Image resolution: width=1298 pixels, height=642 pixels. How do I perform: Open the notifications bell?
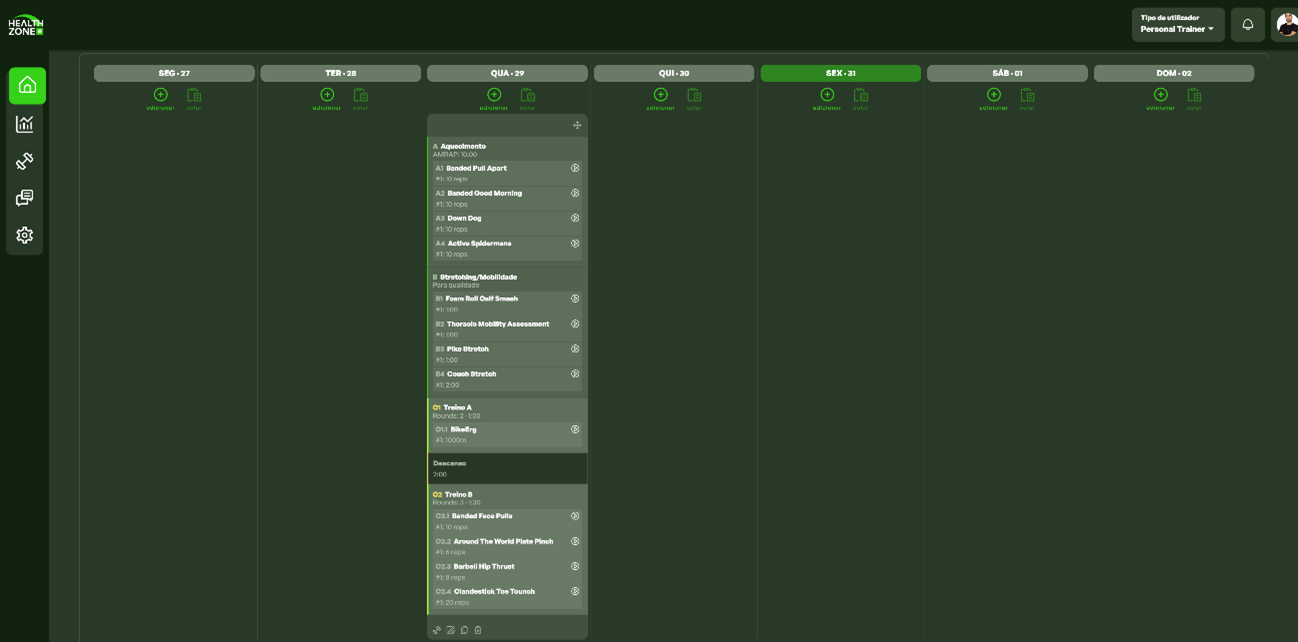(x=1248, y=25)
